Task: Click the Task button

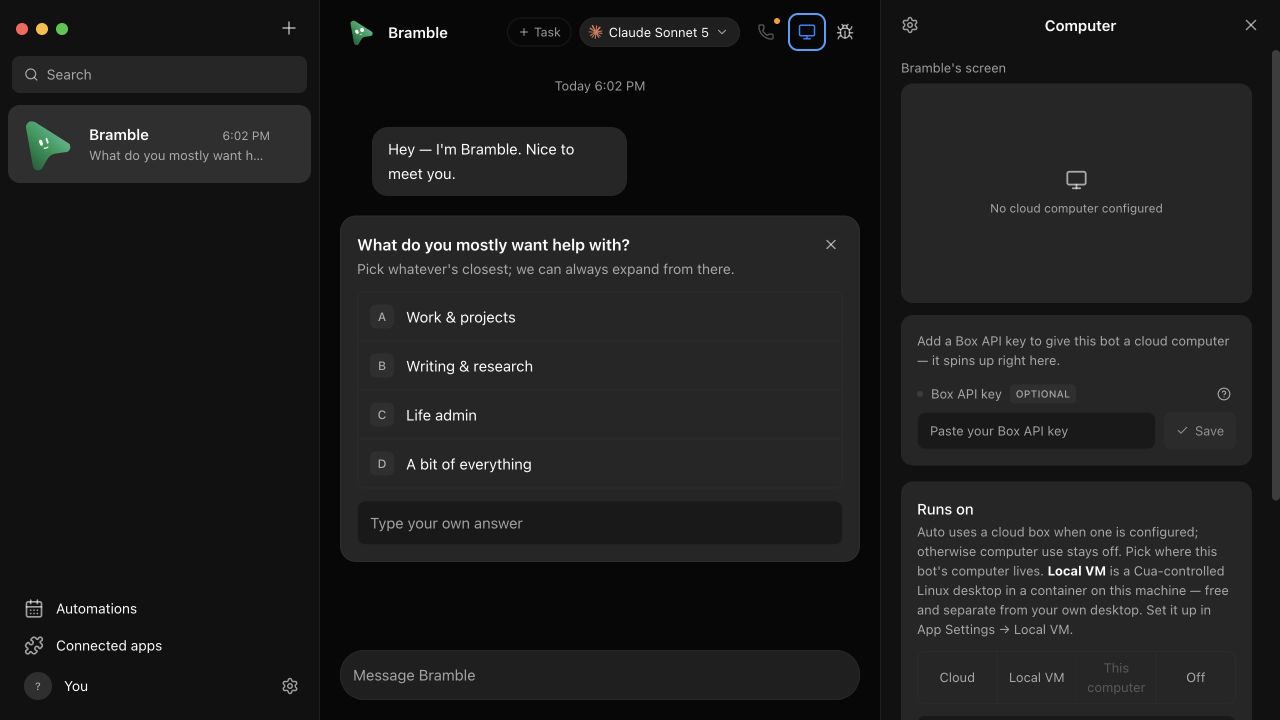Action: pos(539,32)
